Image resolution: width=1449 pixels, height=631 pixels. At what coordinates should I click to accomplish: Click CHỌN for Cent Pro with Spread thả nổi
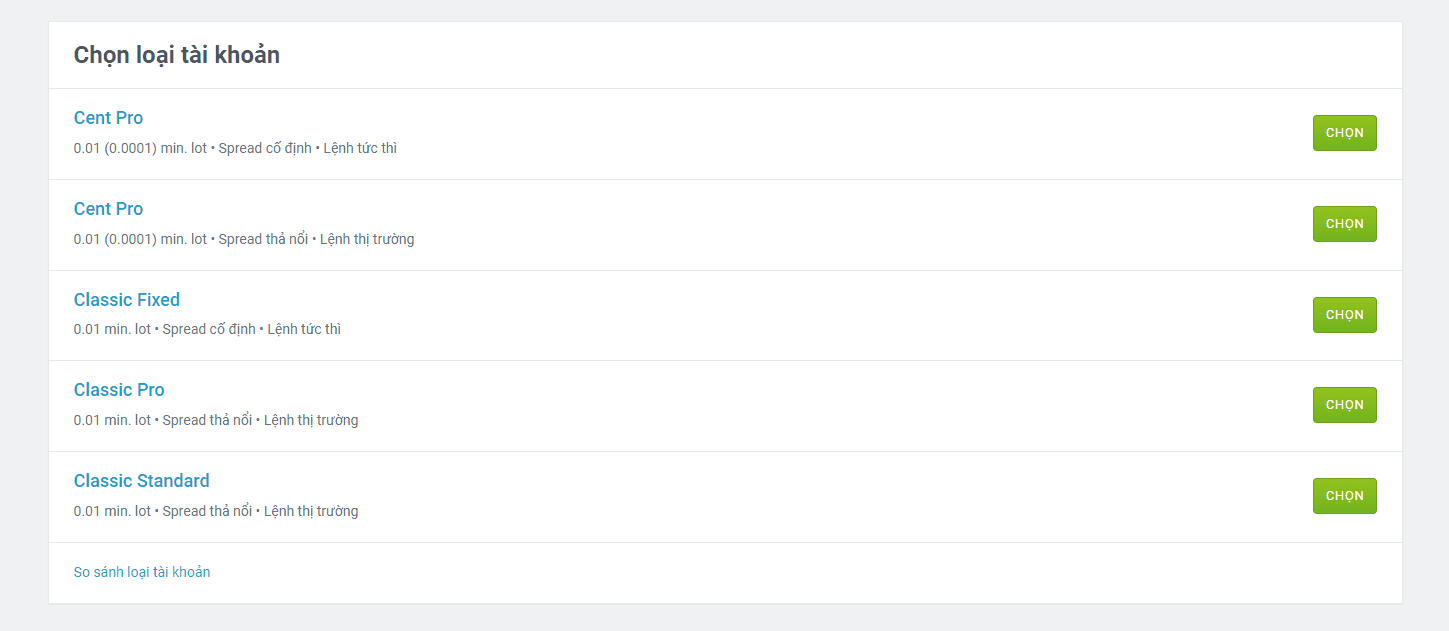click(x=1344, y=224)
